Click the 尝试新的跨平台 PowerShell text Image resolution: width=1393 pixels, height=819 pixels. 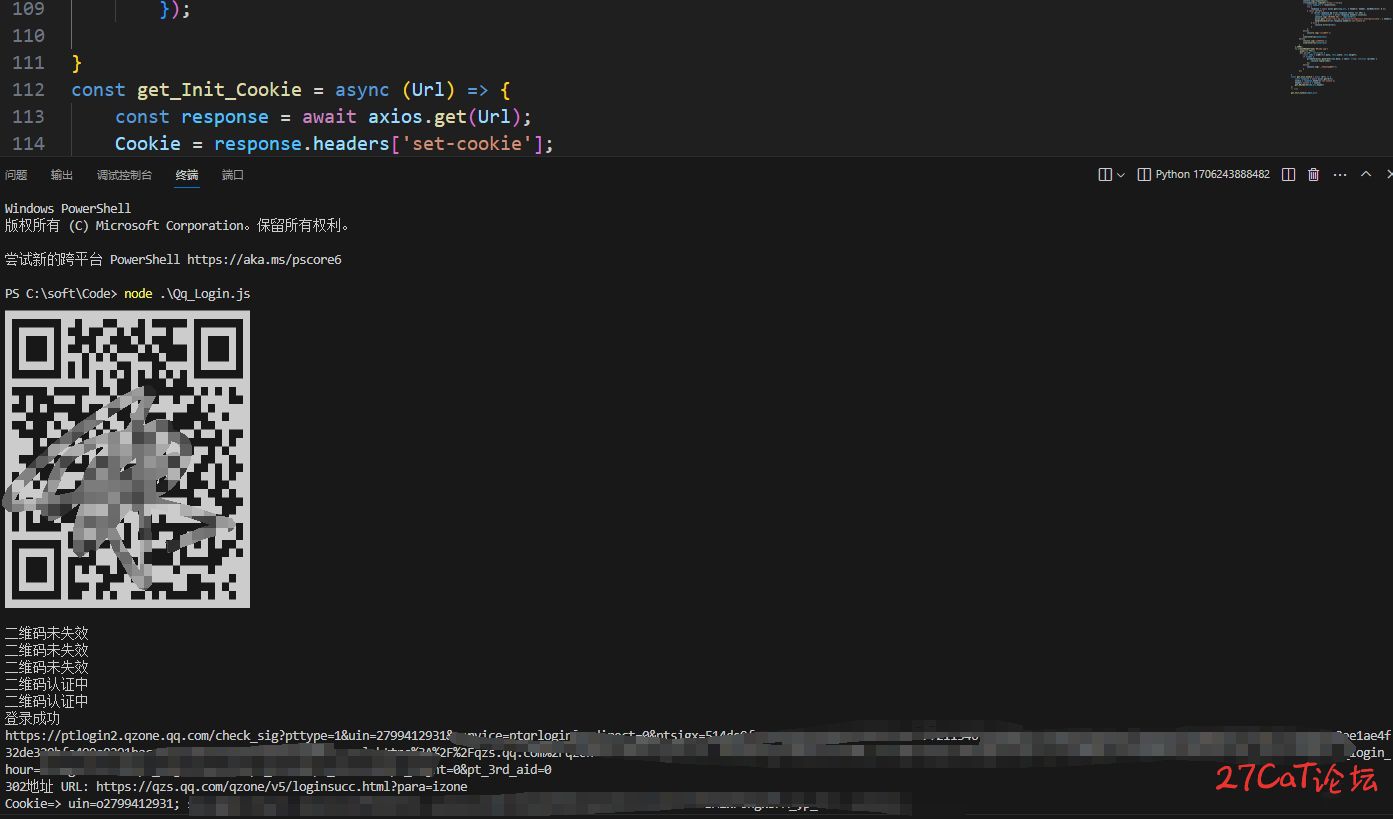93,259
